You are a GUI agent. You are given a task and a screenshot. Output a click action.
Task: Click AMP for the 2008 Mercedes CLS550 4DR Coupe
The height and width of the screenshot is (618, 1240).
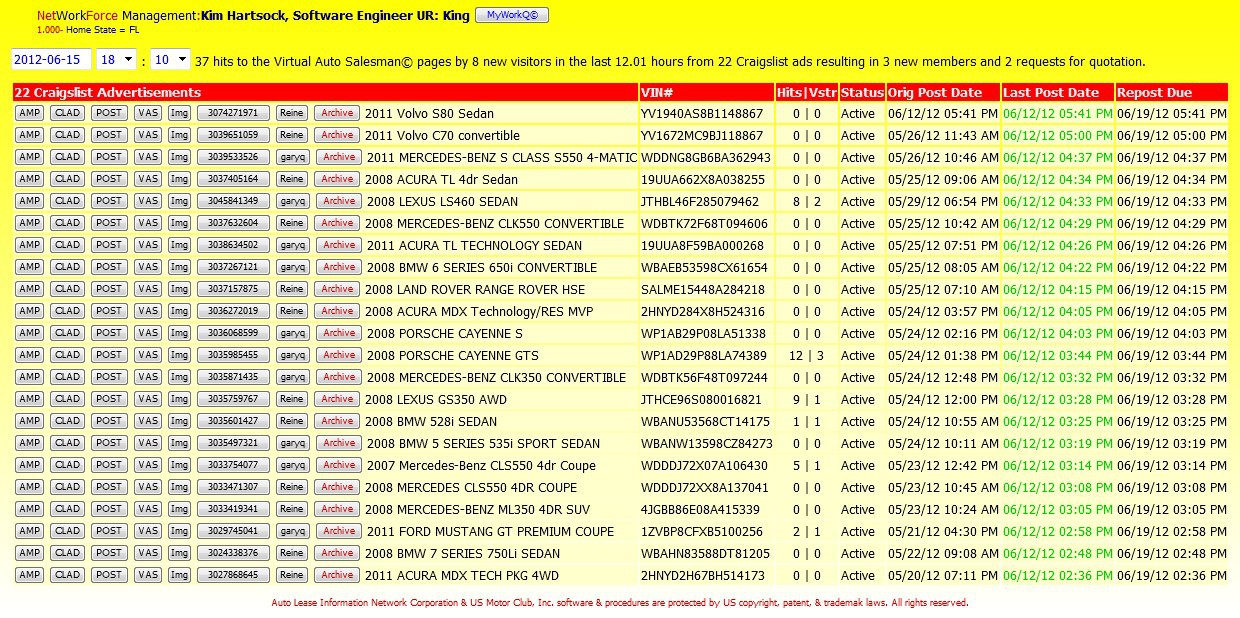[x=29, y=487]
